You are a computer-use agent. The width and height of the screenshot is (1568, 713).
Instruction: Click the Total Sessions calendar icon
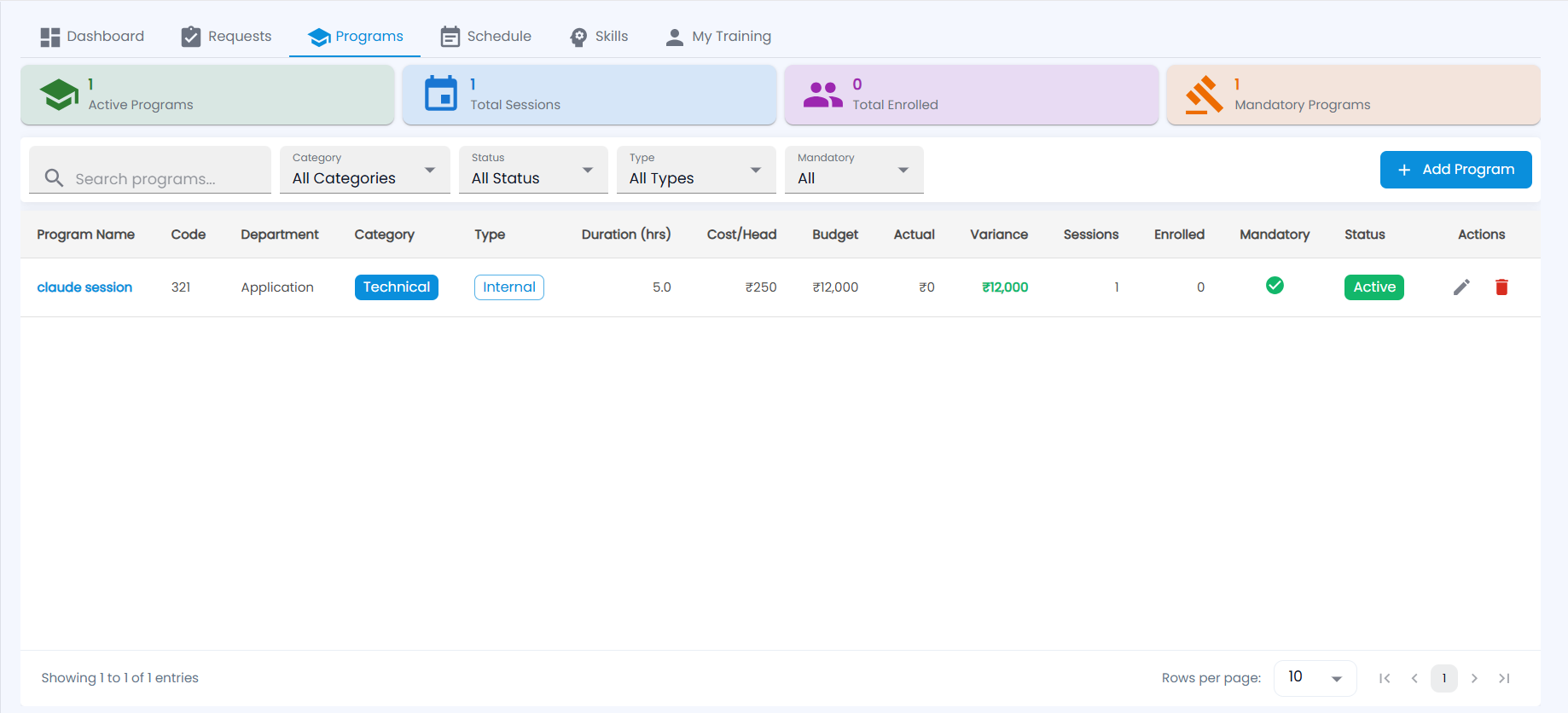coord(441,94)
